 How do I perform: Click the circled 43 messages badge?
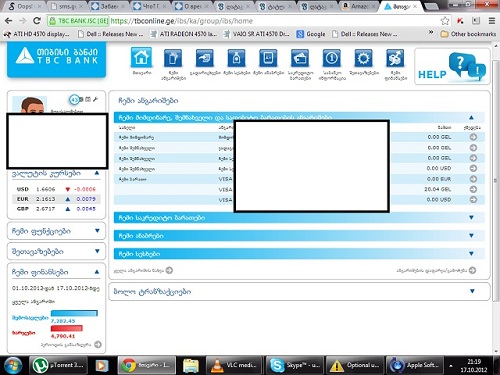[x=74, y=99]
